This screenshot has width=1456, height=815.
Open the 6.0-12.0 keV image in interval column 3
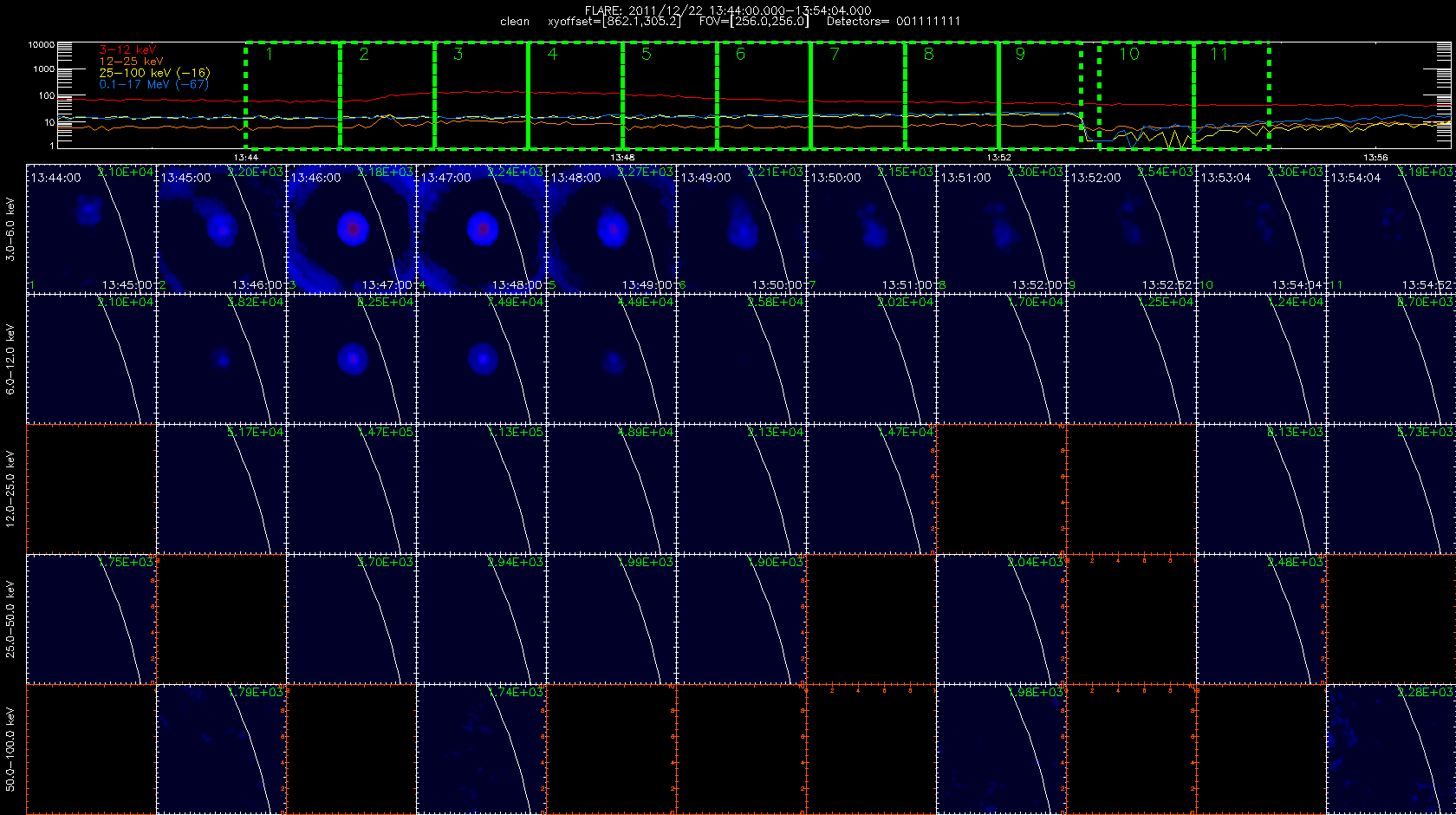coord(351,359)
